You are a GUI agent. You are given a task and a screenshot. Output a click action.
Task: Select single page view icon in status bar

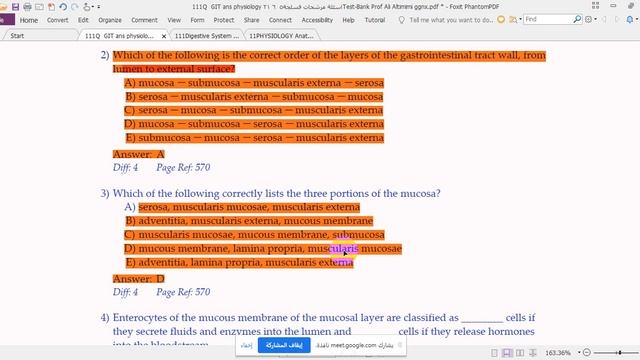(x=494, y=352)
